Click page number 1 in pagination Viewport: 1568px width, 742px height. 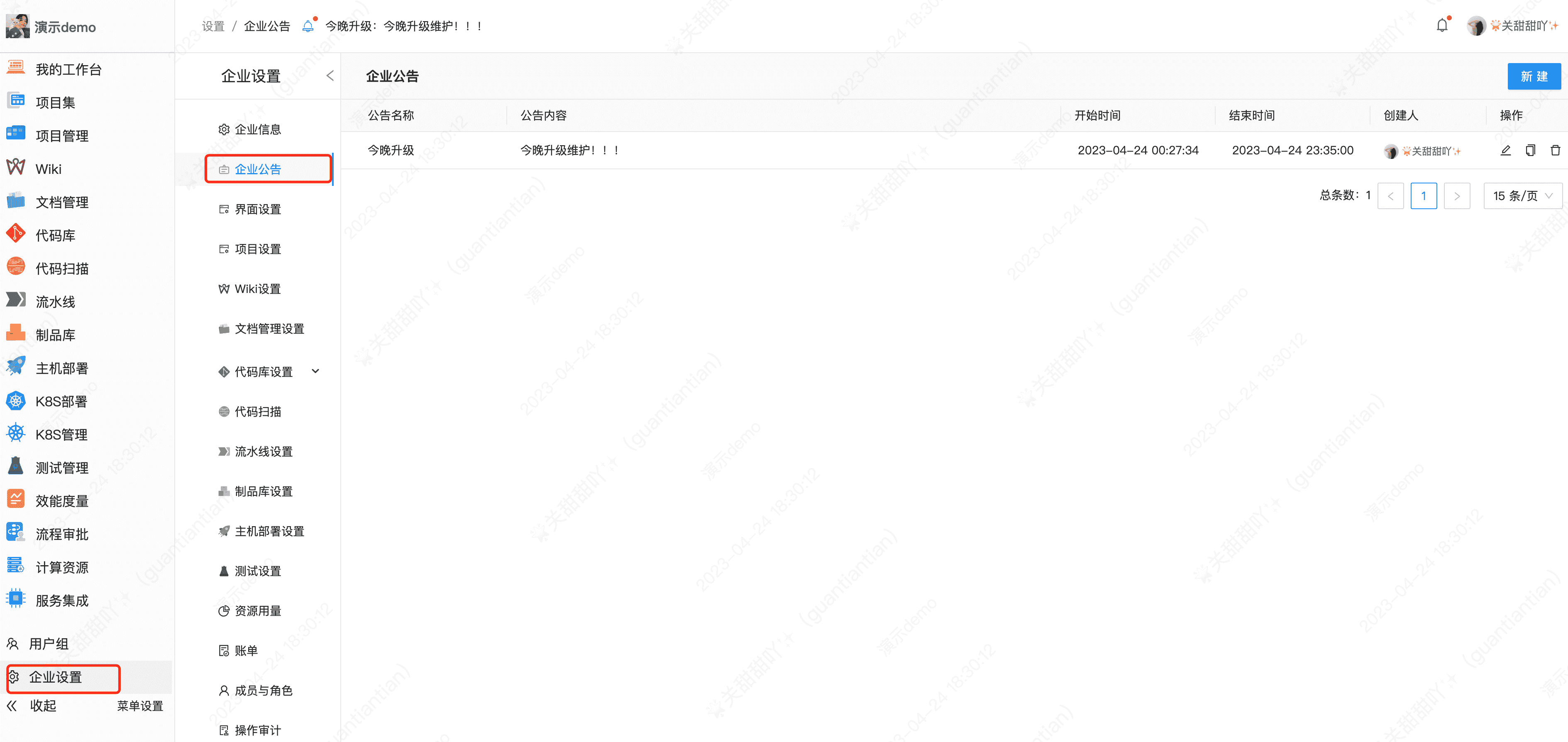pos(1424,195)
